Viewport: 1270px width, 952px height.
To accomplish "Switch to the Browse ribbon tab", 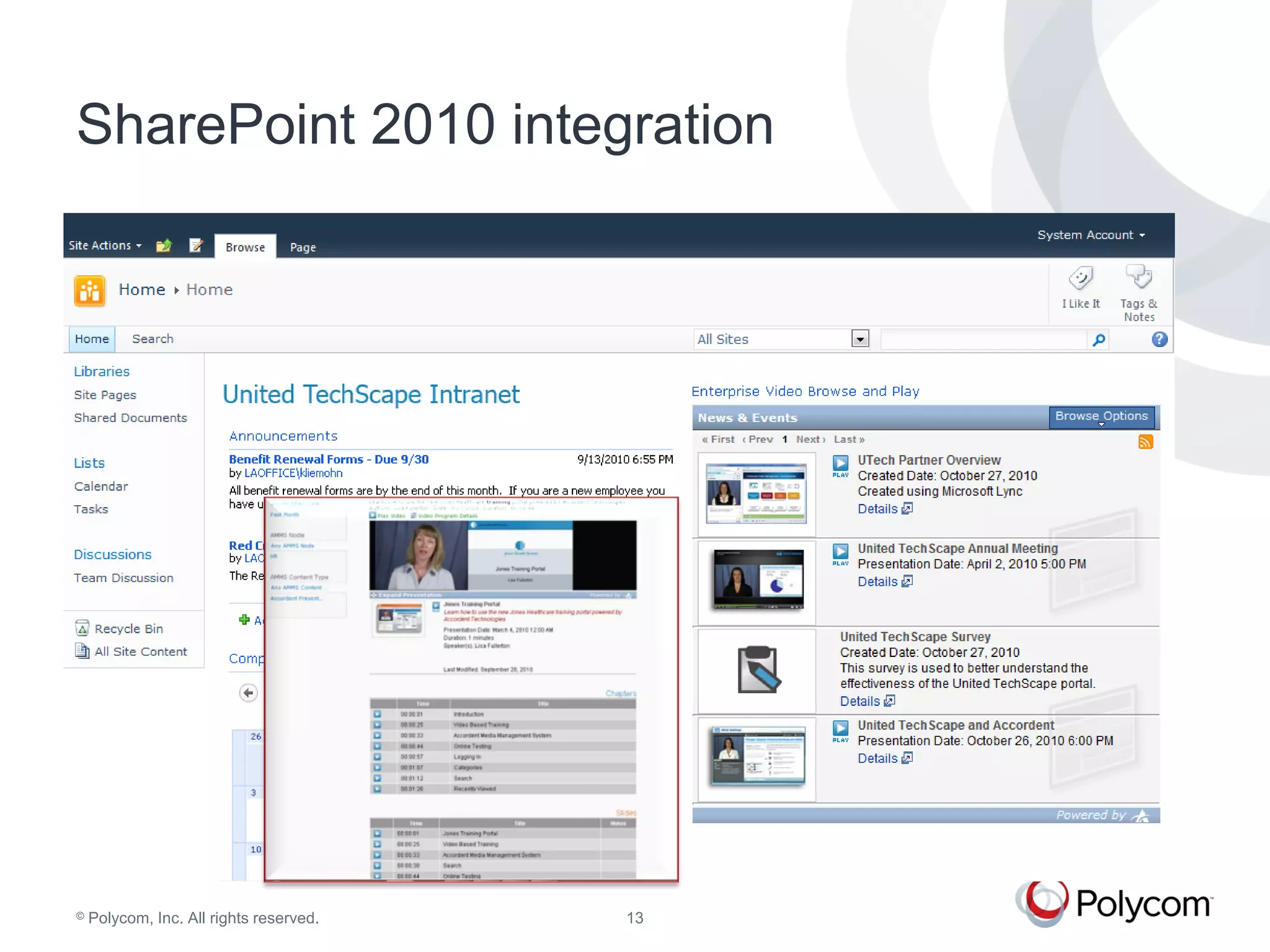I will tap(245, 247).
